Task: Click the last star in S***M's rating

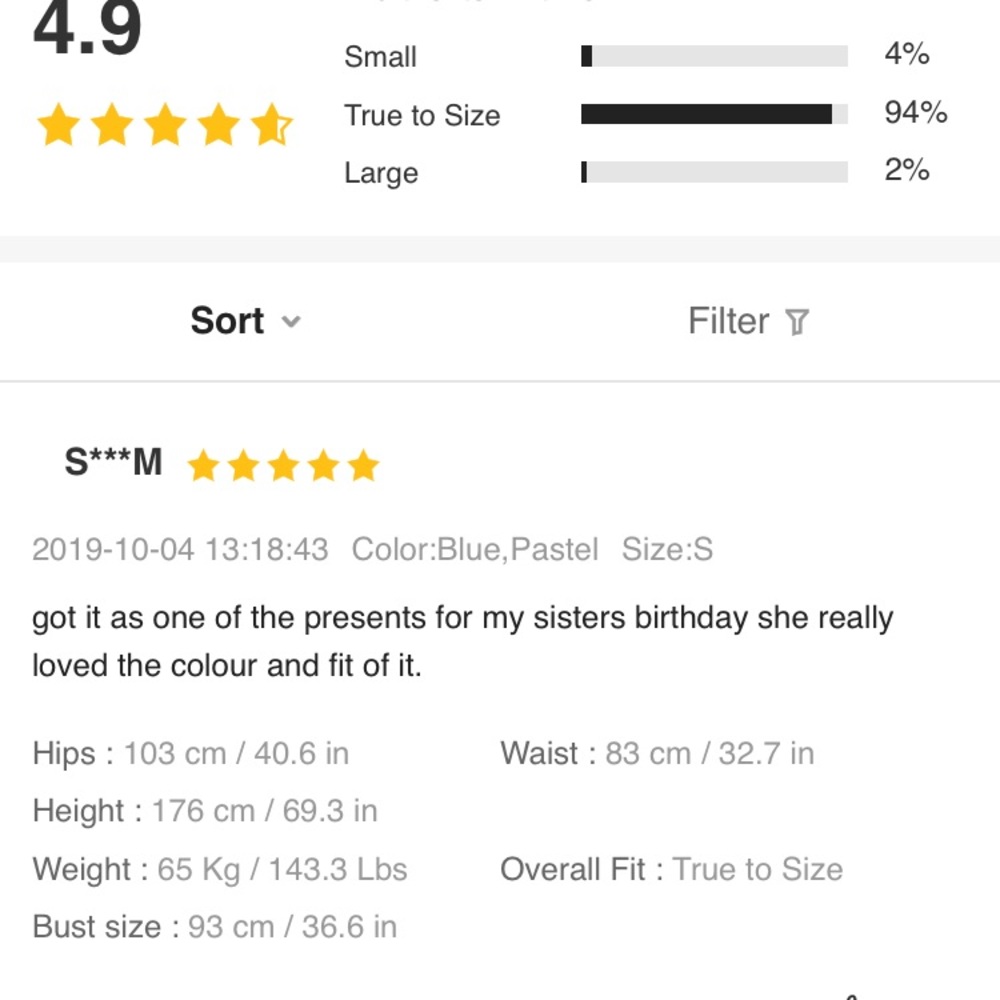Action: [363, 466]
